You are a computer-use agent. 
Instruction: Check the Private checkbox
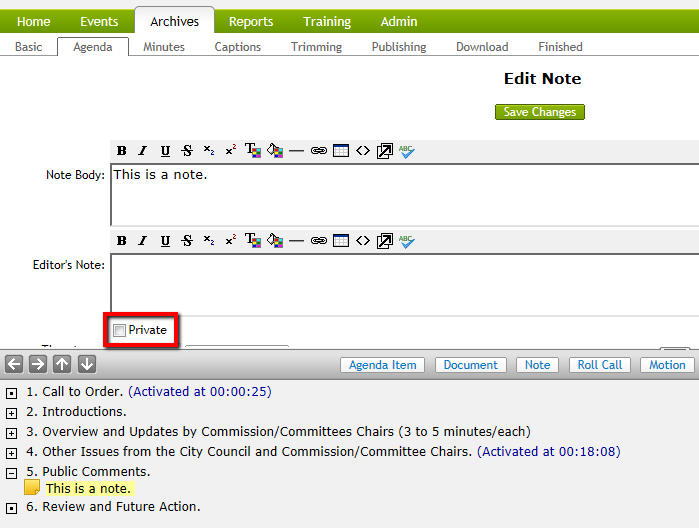click(x=119, y=330)
